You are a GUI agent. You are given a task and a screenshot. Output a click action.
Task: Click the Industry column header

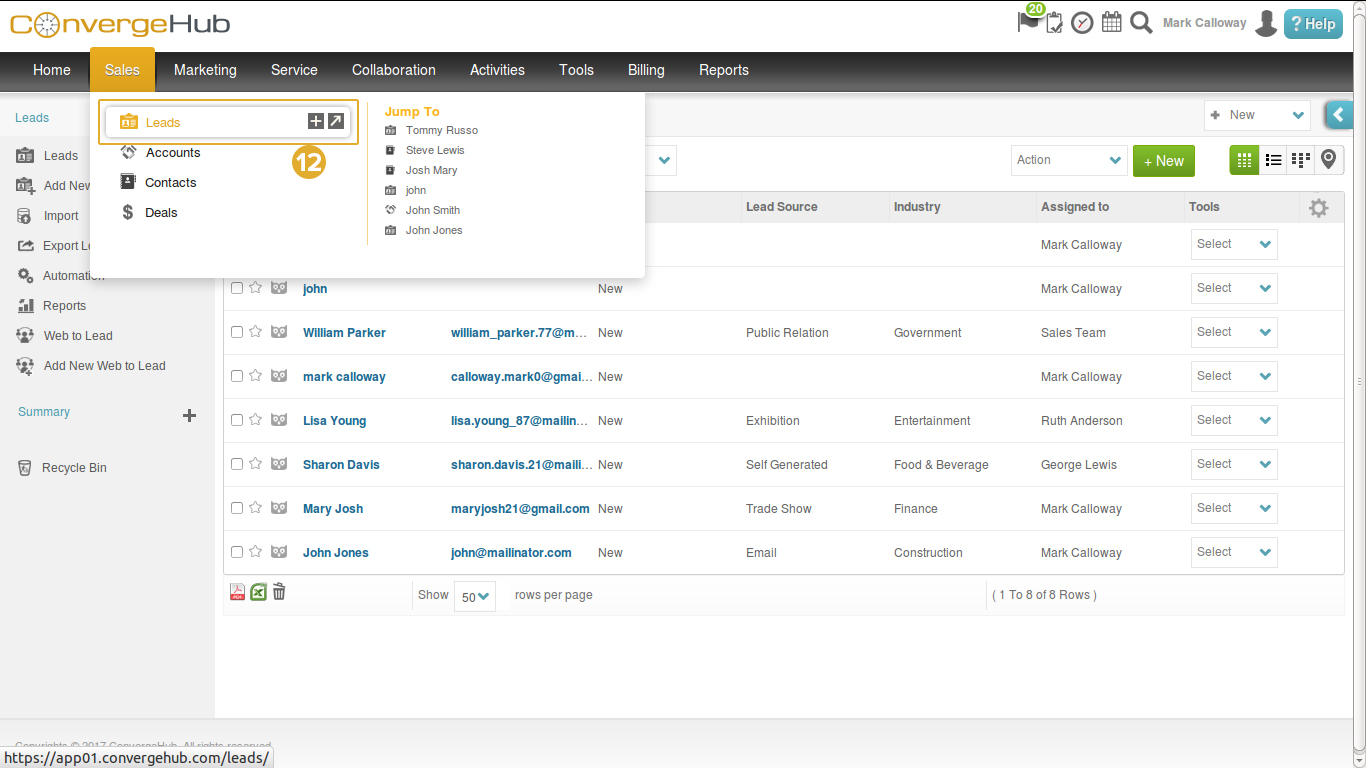click(x=917, y=207)
